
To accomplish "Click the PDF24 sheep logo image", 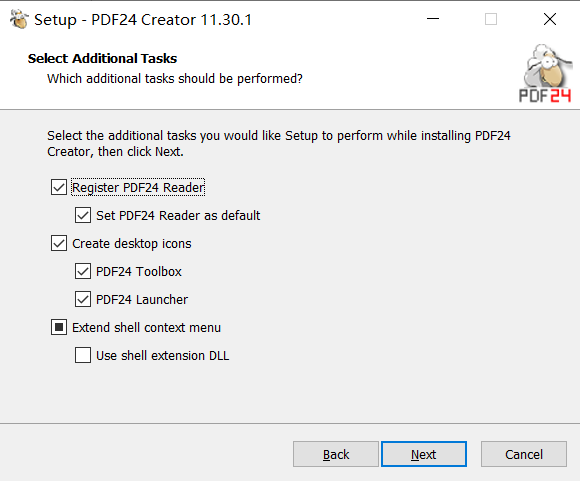I will 546,73.
